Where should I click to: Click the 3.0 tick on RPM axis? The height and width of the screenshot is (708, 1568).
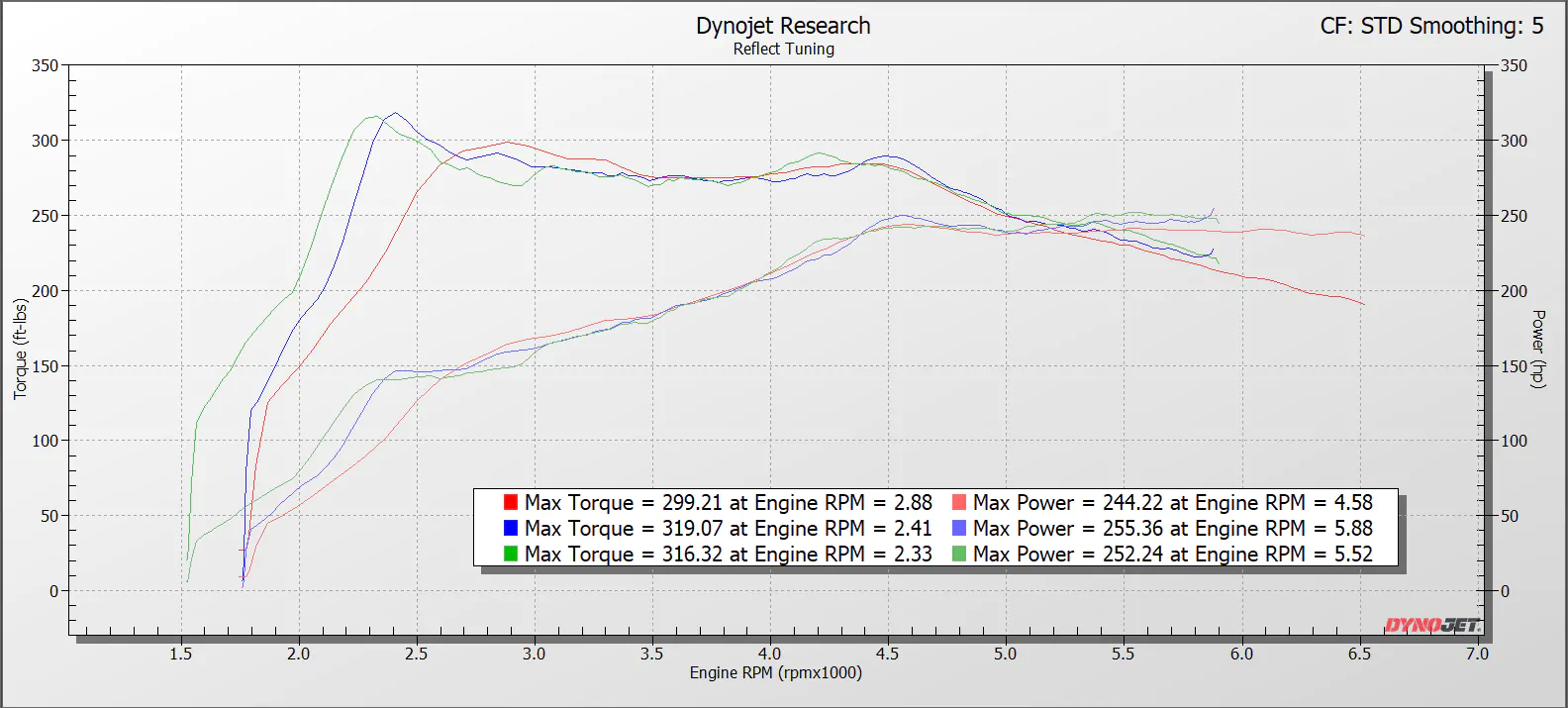coord(535,654)
